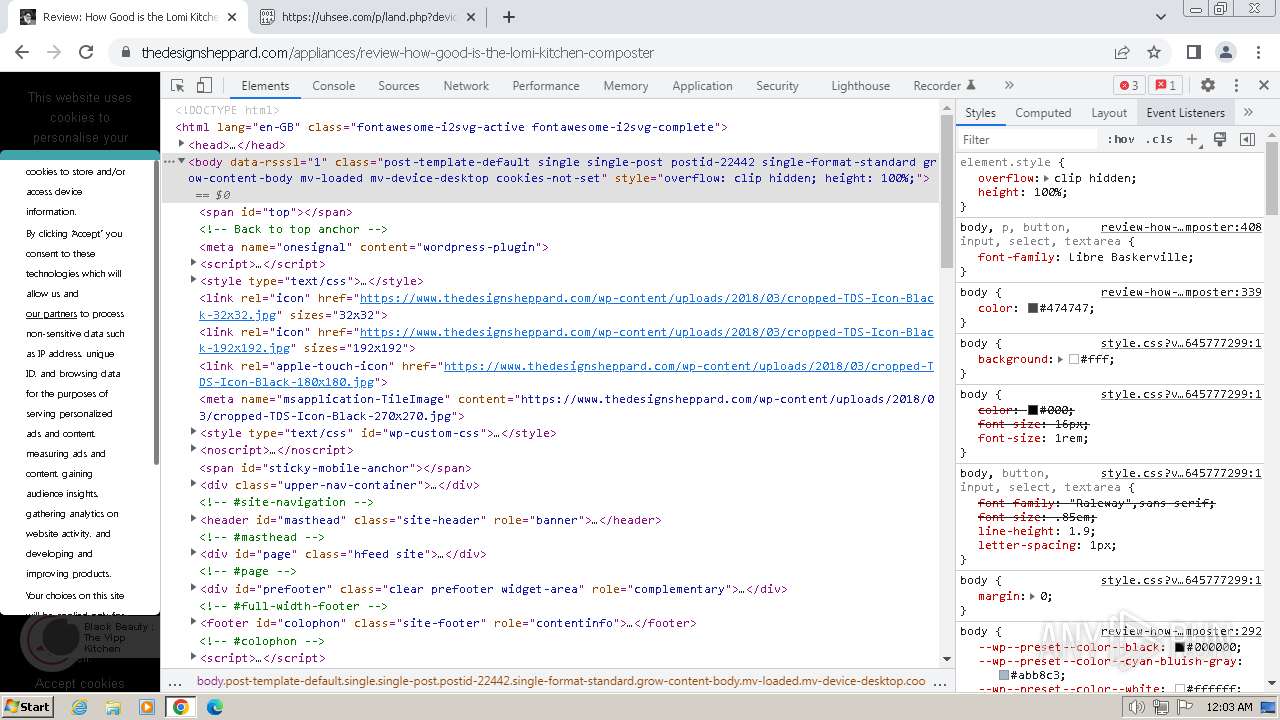The image size is (1280, 720).
Task: Expand the head element node
Action: pos(181,144)
